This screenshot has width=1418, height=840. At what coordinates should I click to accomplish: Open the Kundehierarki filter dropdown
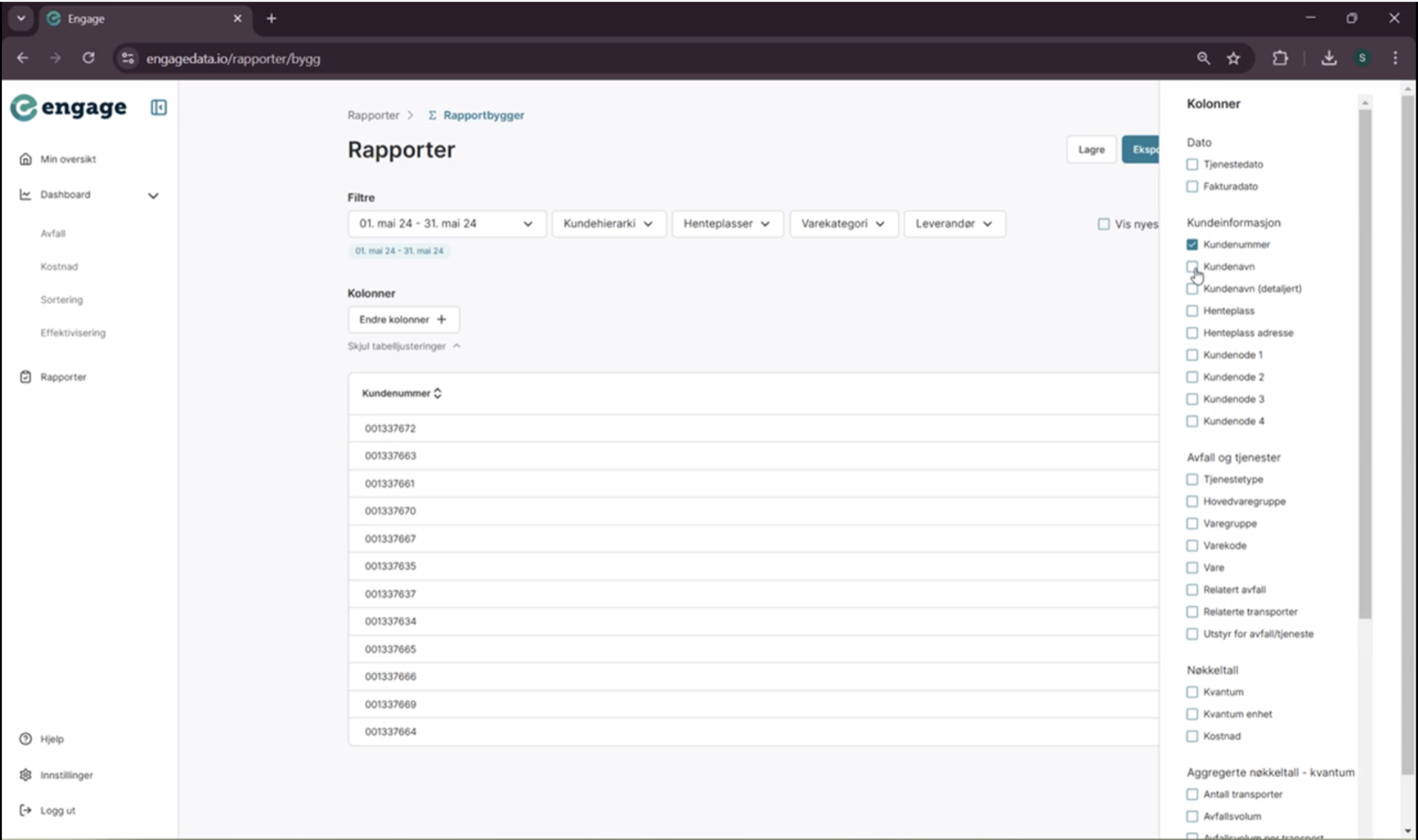[608, 224]
